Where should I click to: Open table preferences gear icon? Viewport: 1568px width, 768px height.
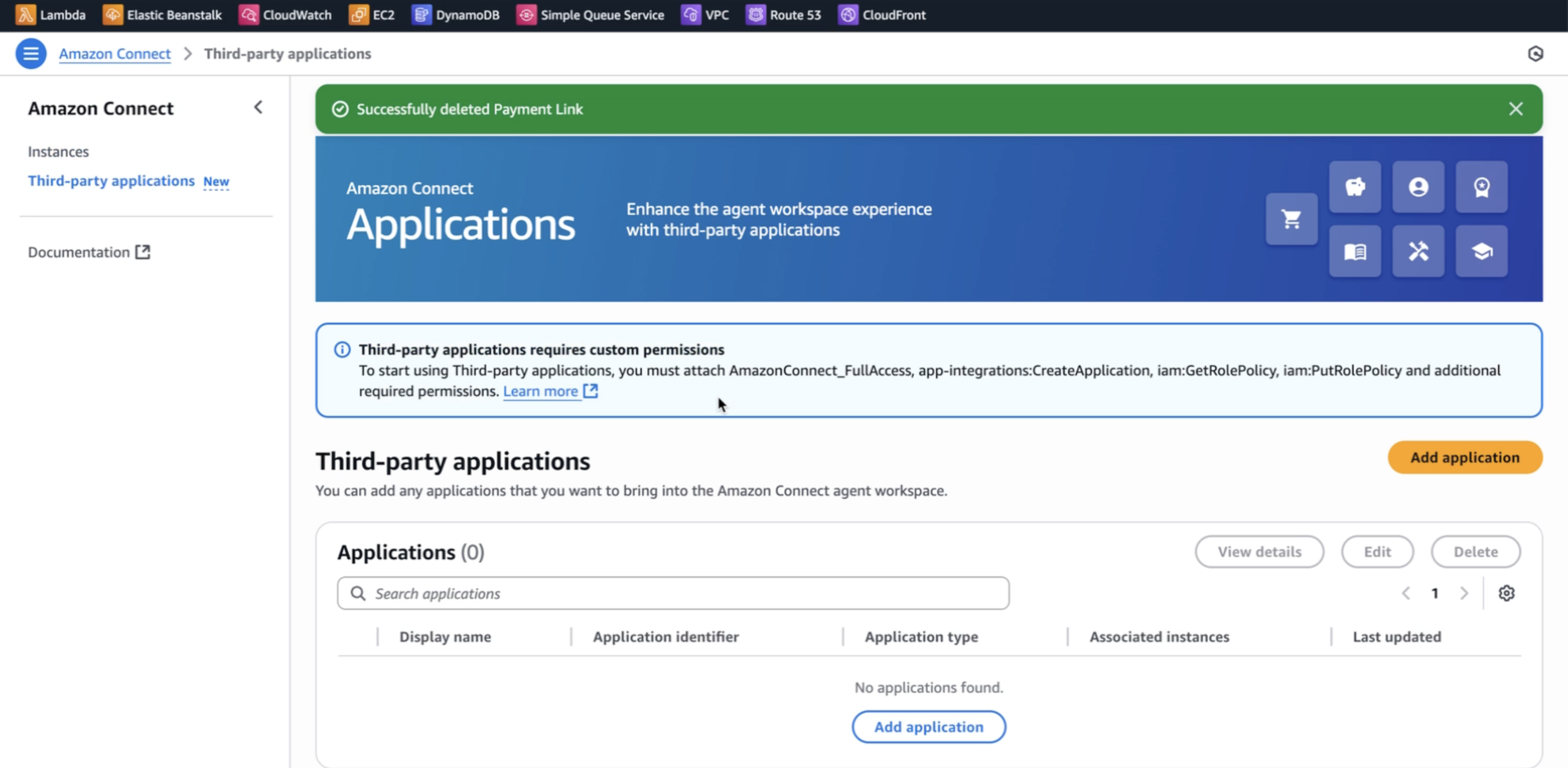pyautogui.click(x=1506, y=593)
